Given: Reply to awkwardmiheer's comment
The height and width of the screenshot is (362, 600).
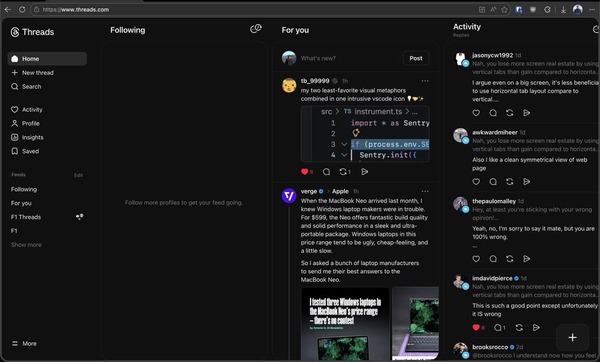Looking at the screenshot, I should tap(493, 182).
